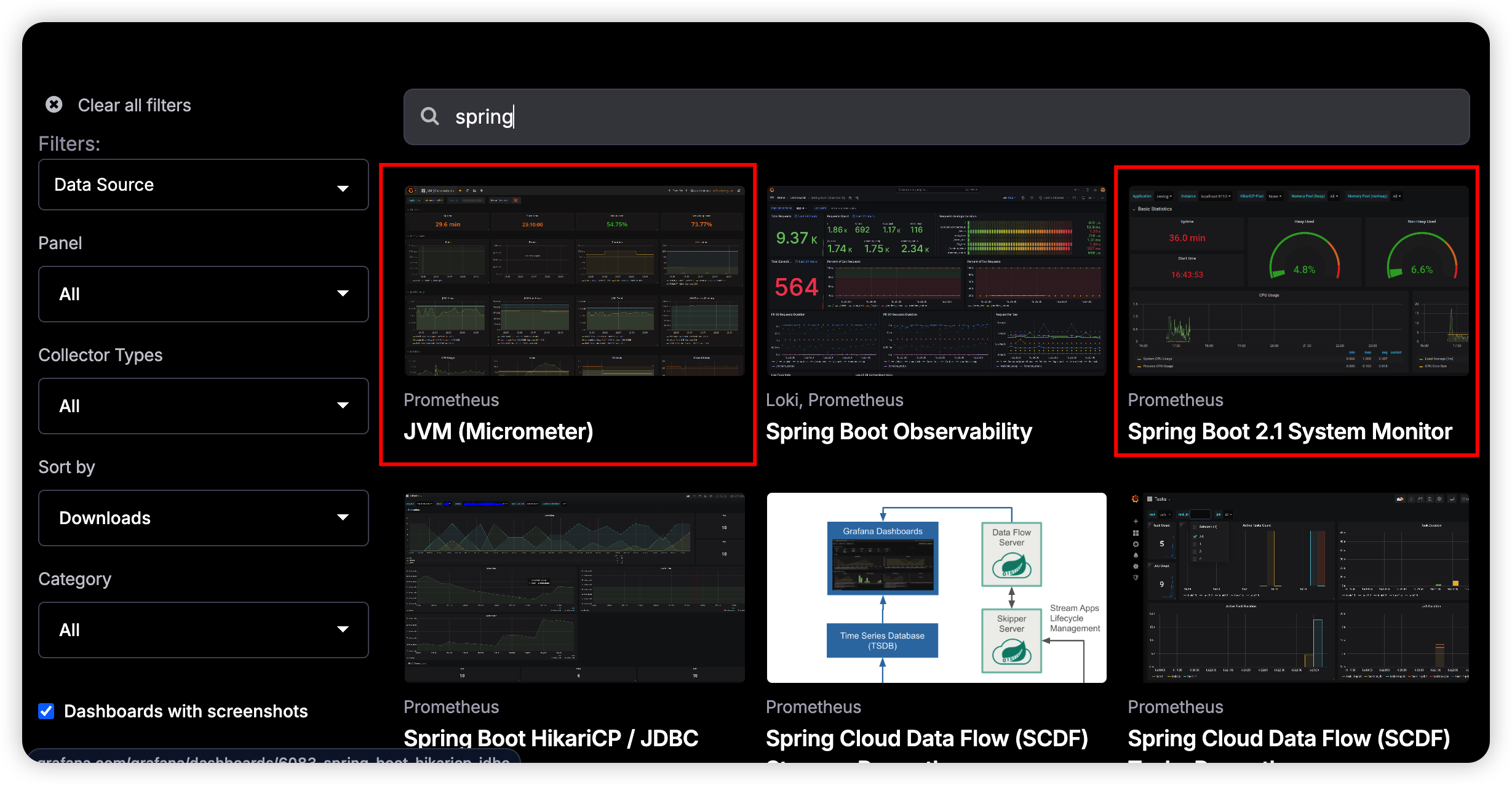Click the JVM (Micrometer) title link

[498, 431]
